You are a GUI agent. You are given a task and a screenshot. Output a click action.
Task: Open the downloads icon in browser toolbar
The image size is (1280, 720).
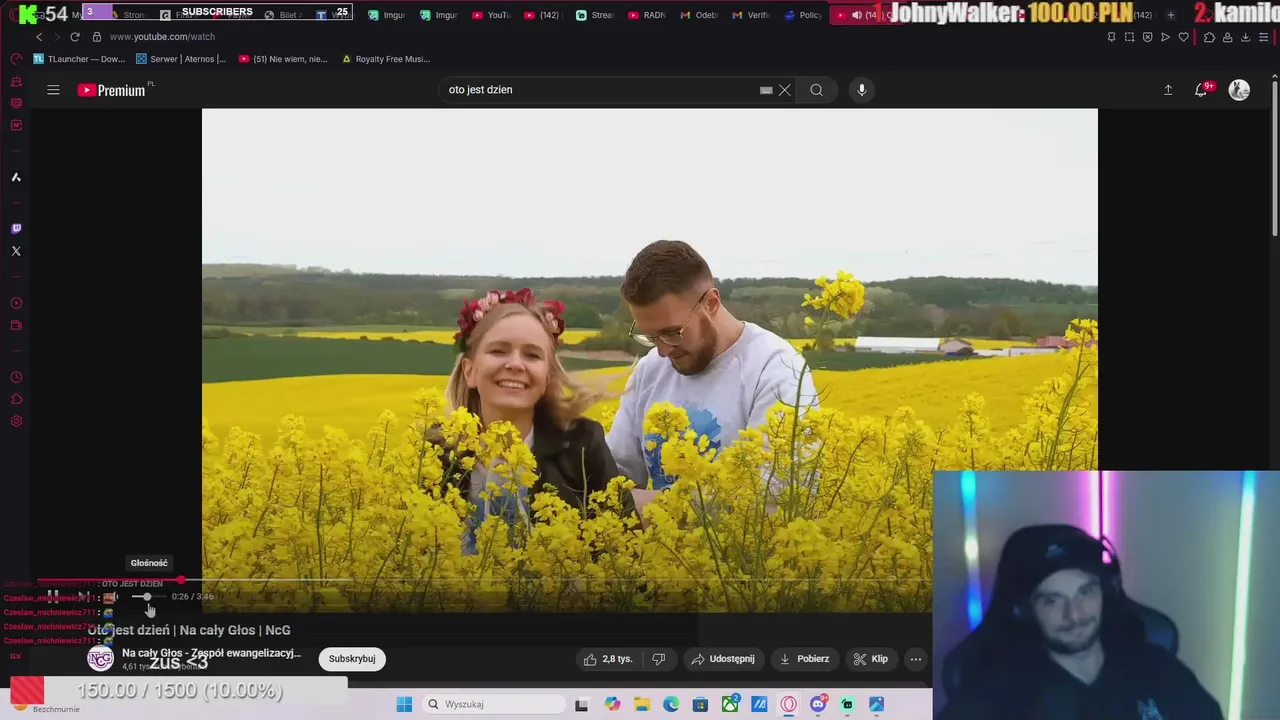click(1246, 37)
